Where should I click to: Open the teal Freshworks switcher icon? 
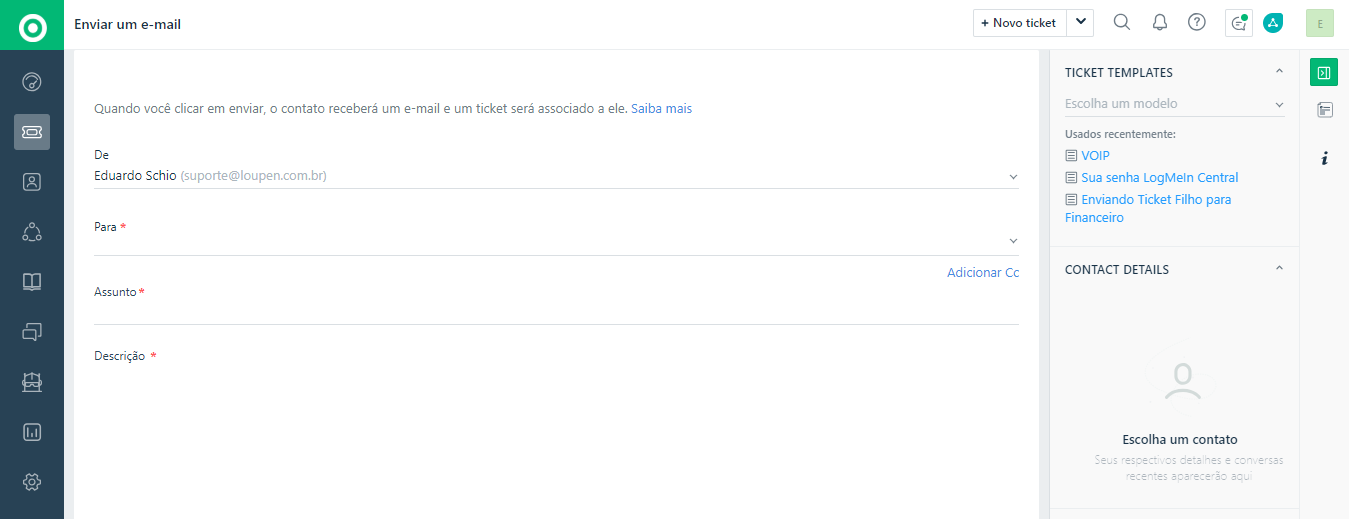[x=1273, y=23]
